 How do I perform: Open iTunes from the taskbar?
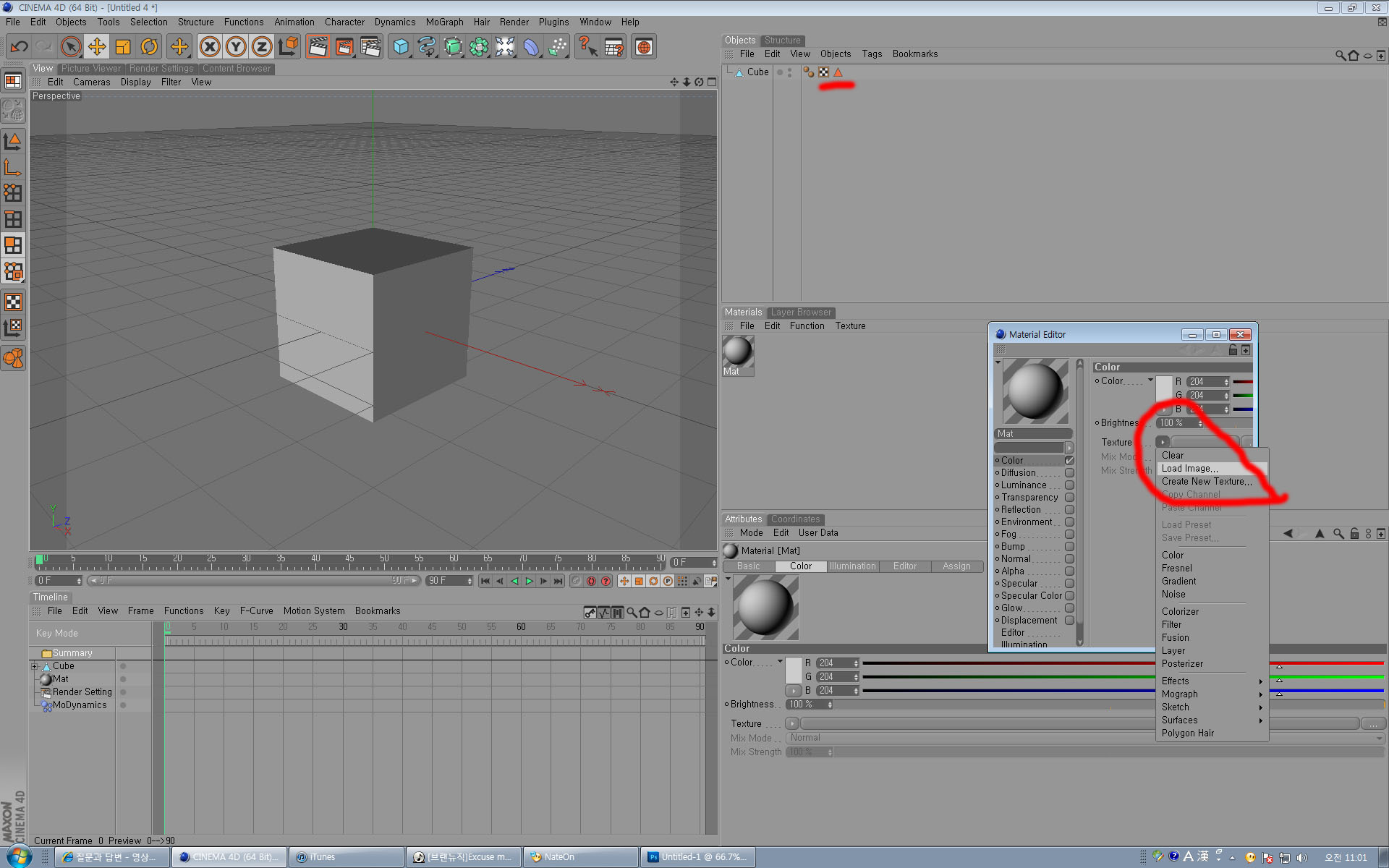347,857
